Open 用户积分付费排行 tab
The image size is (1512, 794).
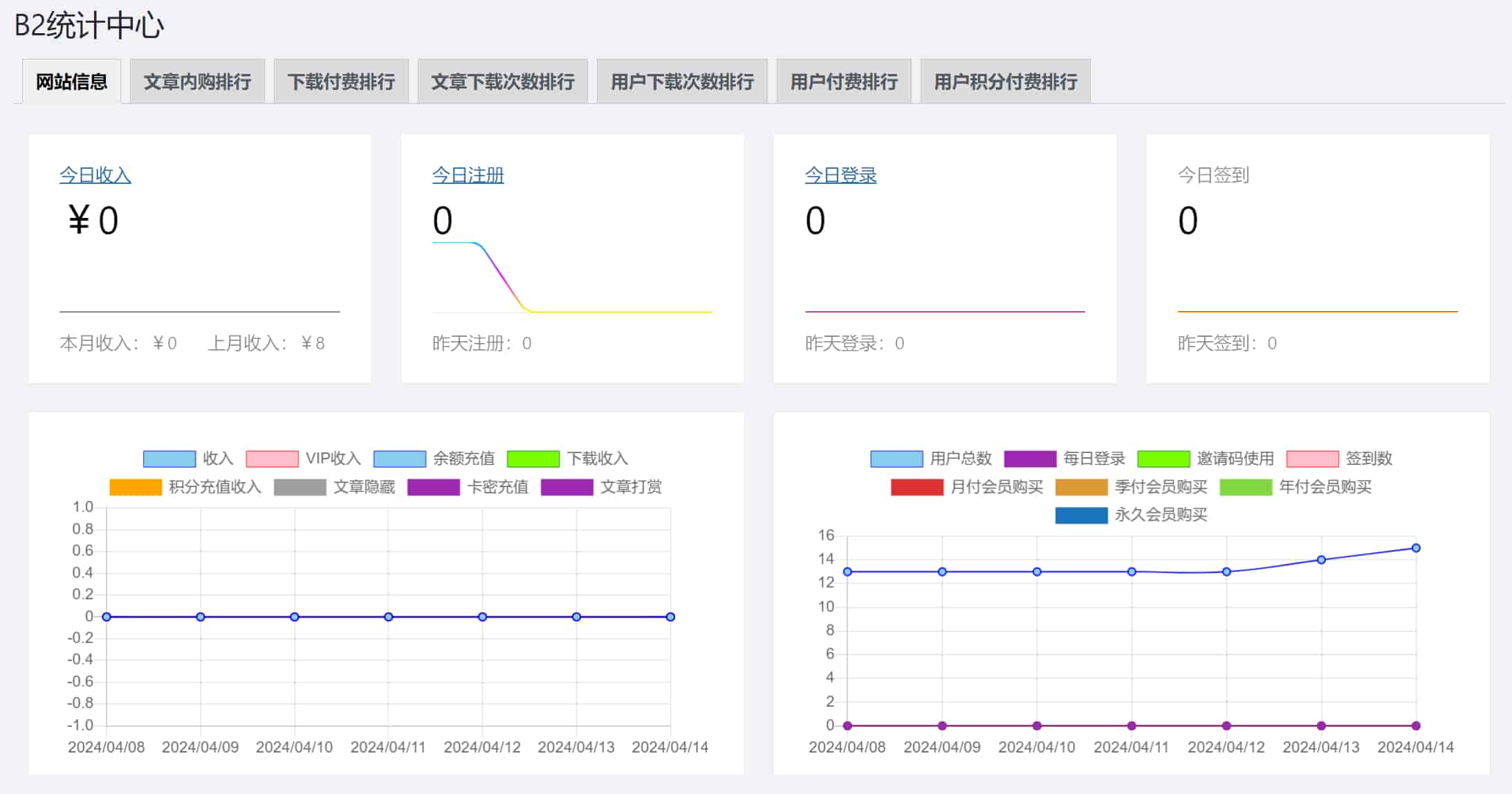(1006, 82)
